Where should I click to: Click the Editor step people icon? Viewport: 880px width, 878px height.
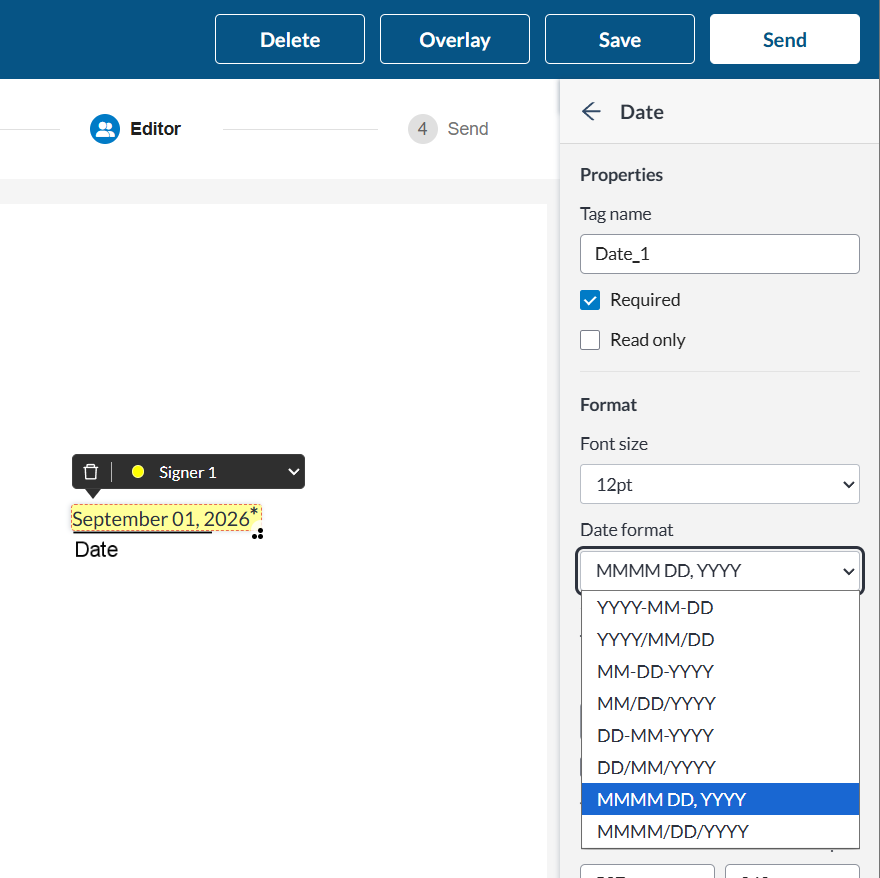point(105,129)
